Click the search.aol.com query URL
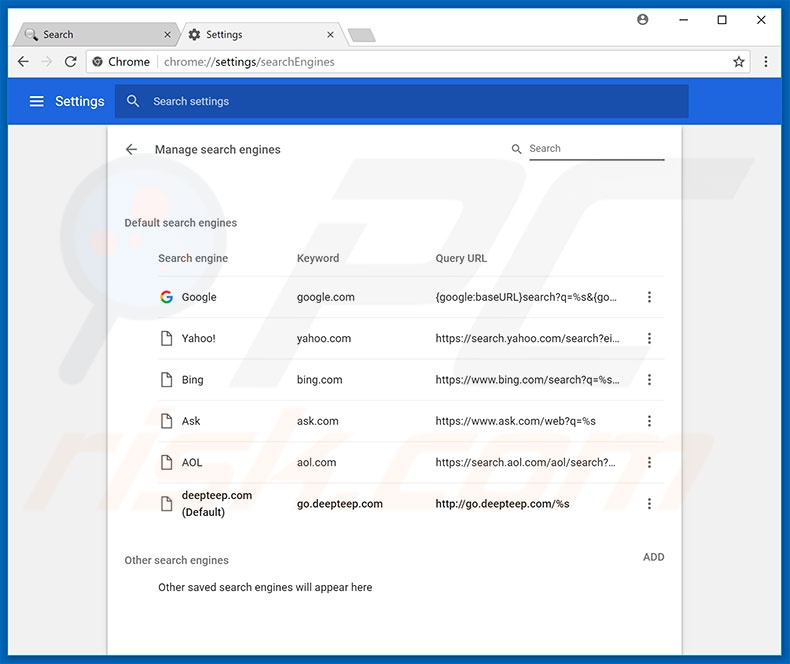Viewport: 790px width, 664px height. click(525, 462)
